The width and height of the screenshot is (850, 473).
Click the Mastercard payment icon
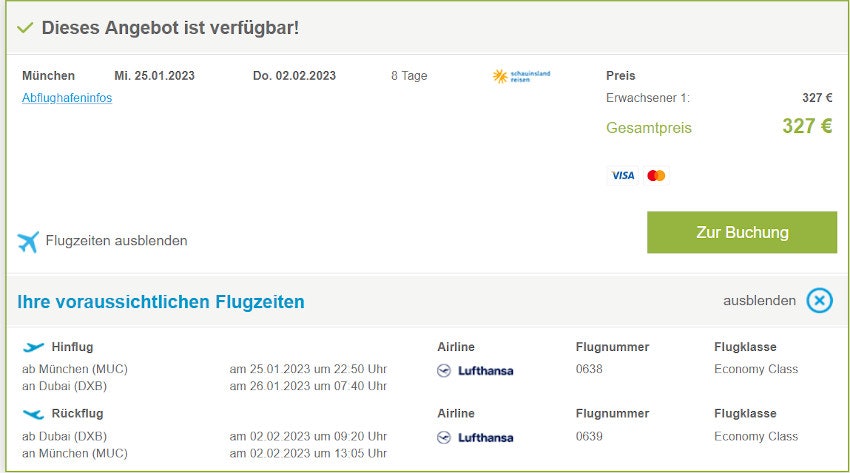656,176
